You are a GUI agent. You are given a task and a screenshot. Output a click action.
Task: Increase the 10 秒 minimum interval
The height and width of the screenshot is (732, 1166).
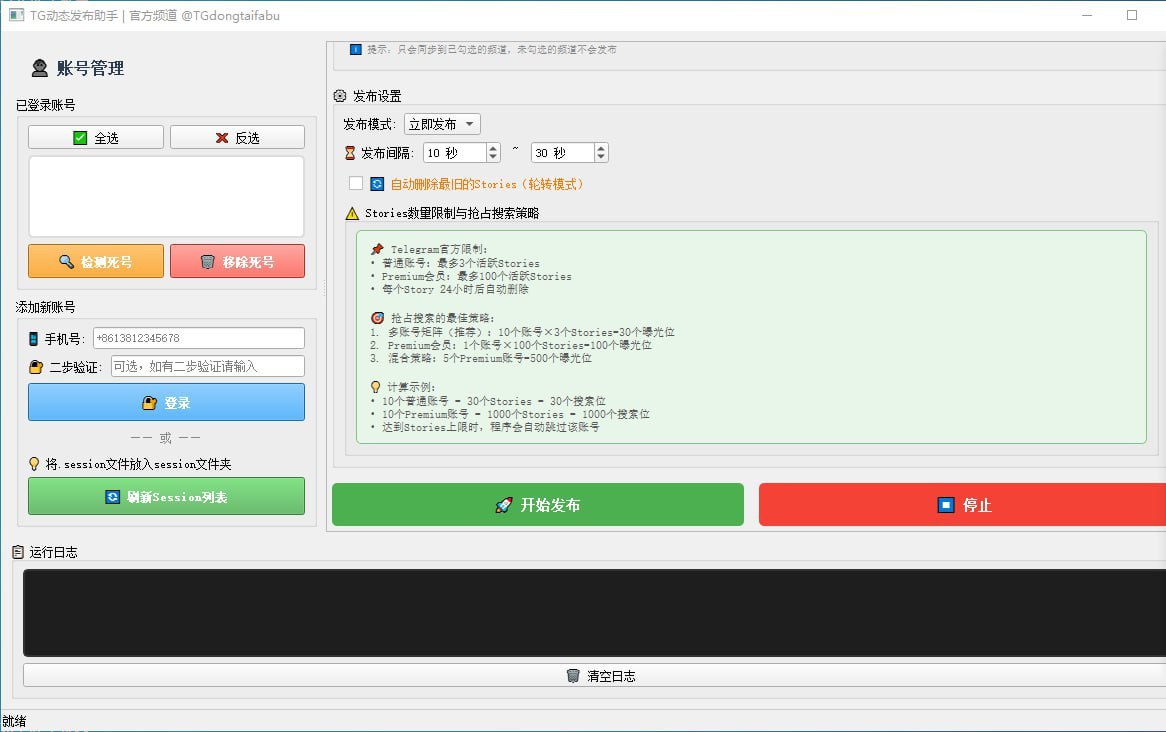click(493, 148)
